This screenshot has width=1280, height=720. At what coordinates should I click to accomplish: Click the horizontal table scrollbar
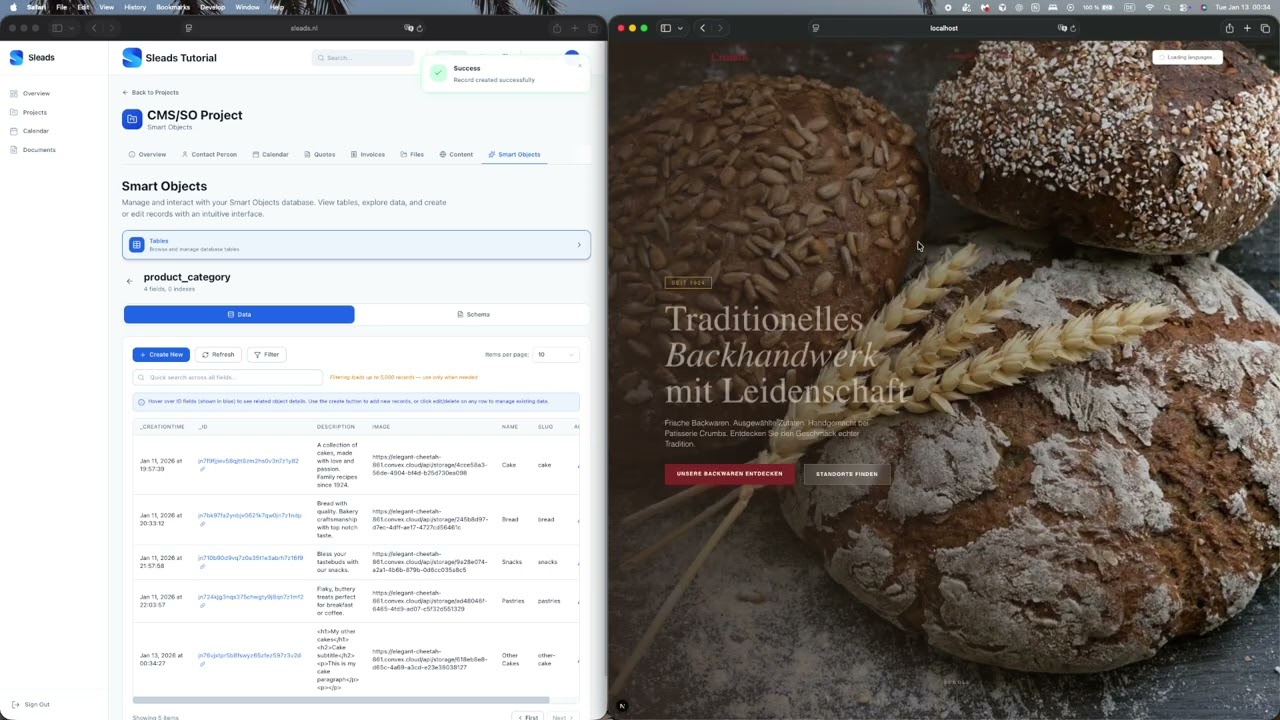point(341,700)
